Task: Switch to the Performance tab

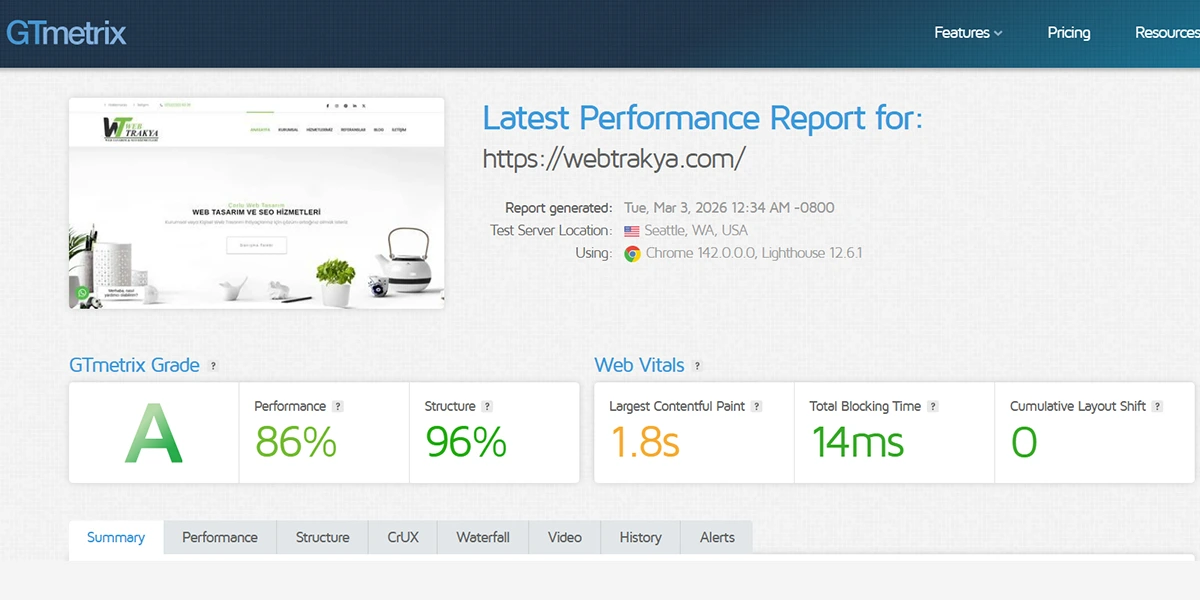Action: [x=220, y=537]
